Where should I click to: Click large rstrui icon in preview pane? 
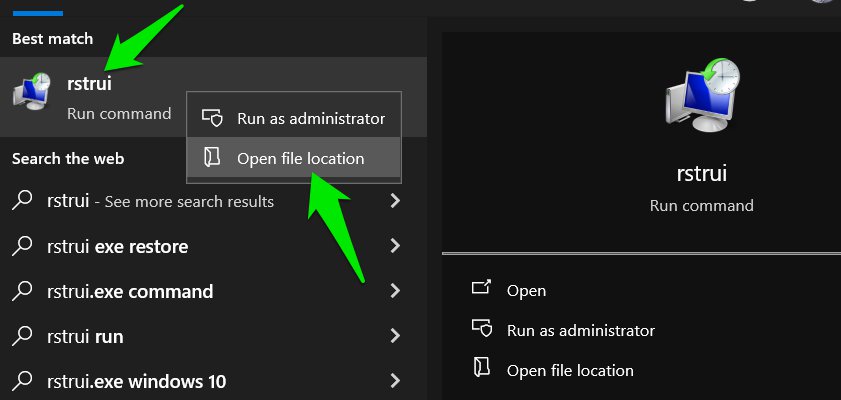coord(702,95)
